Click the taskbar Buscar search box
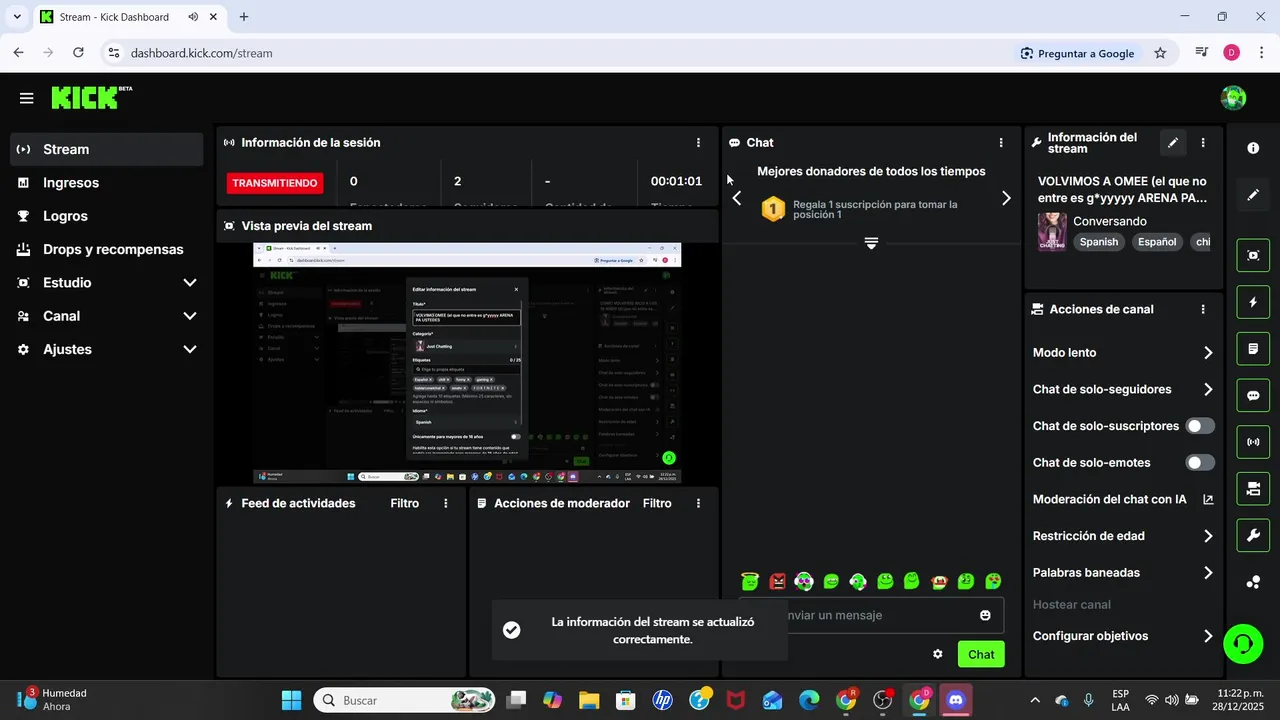1280x720 pixels. tap(404, 700)
